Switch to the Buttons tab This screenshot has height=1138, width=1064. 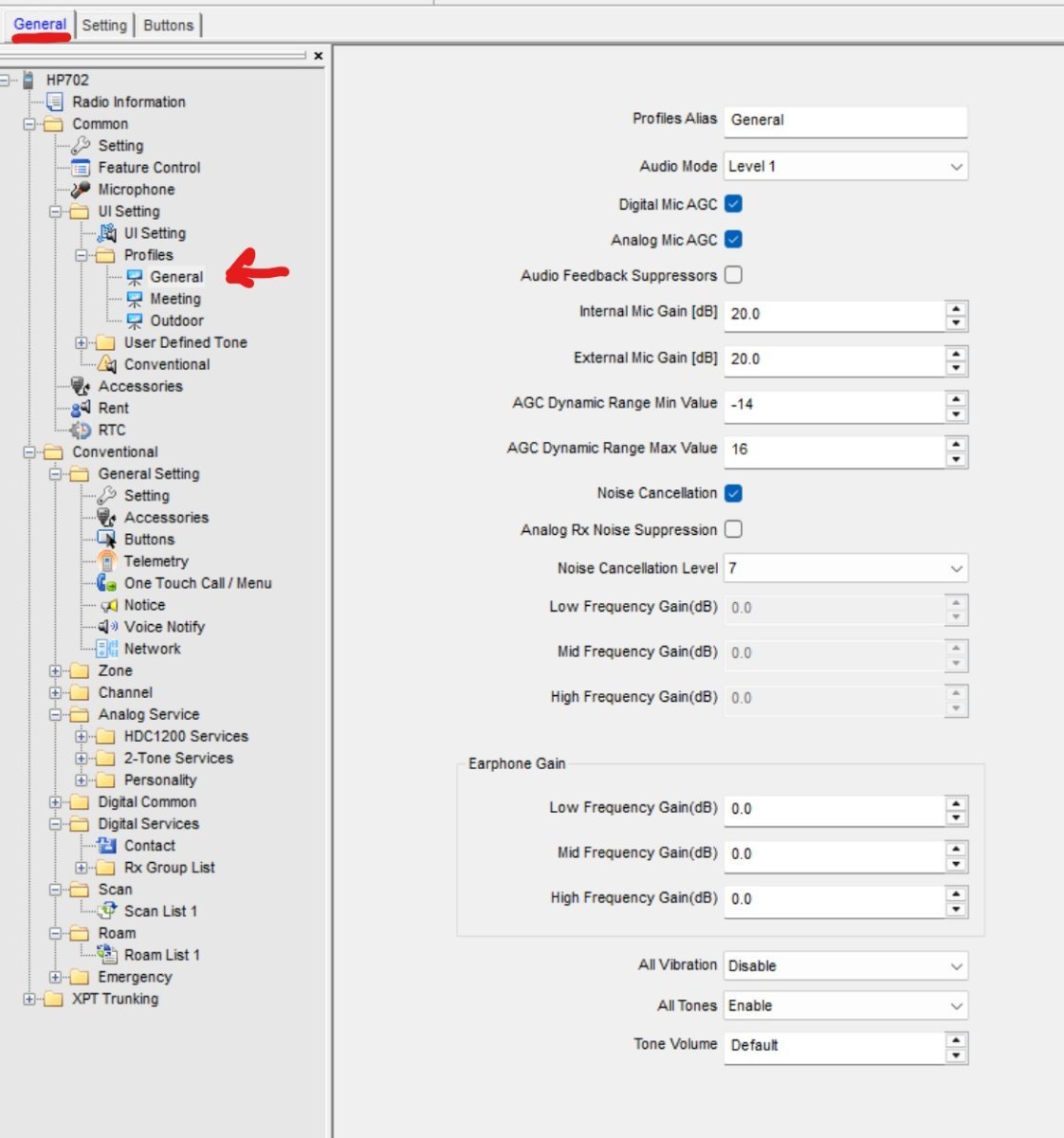coord(168,26)
